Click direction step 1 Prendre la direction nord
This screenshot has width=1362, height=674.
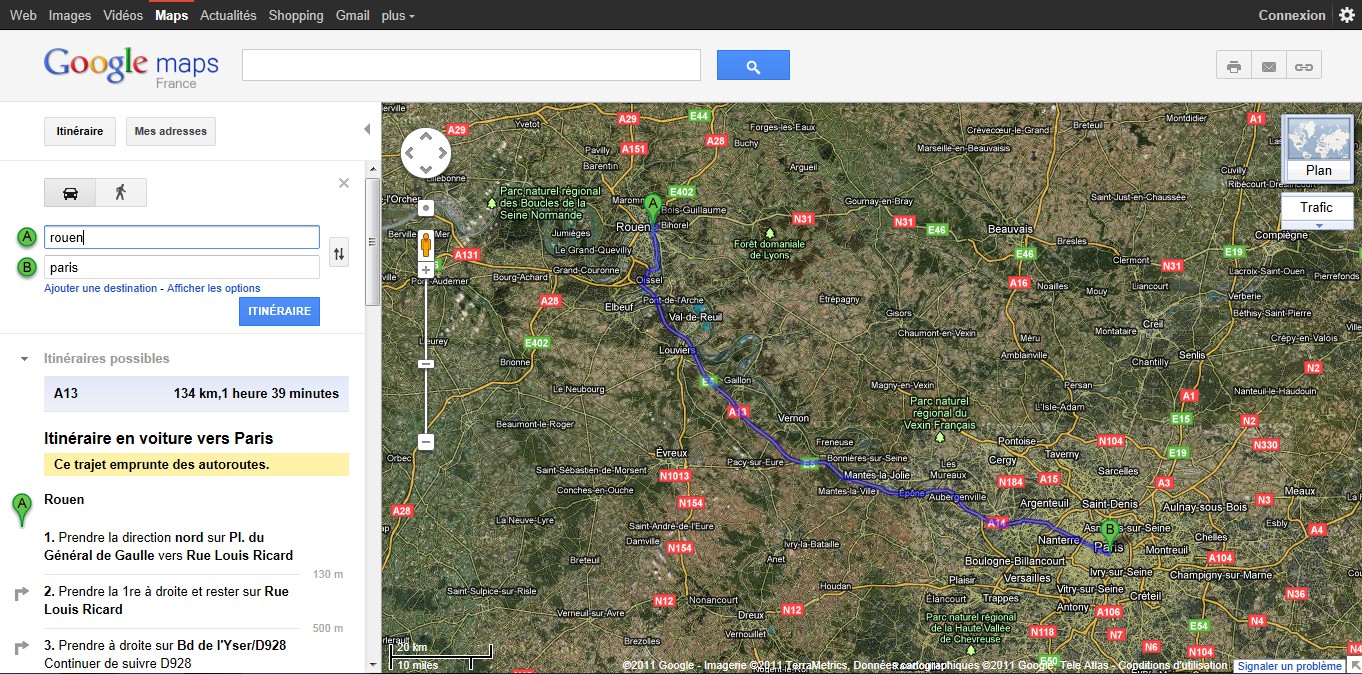pyautogui.click(x=170, y=546)
